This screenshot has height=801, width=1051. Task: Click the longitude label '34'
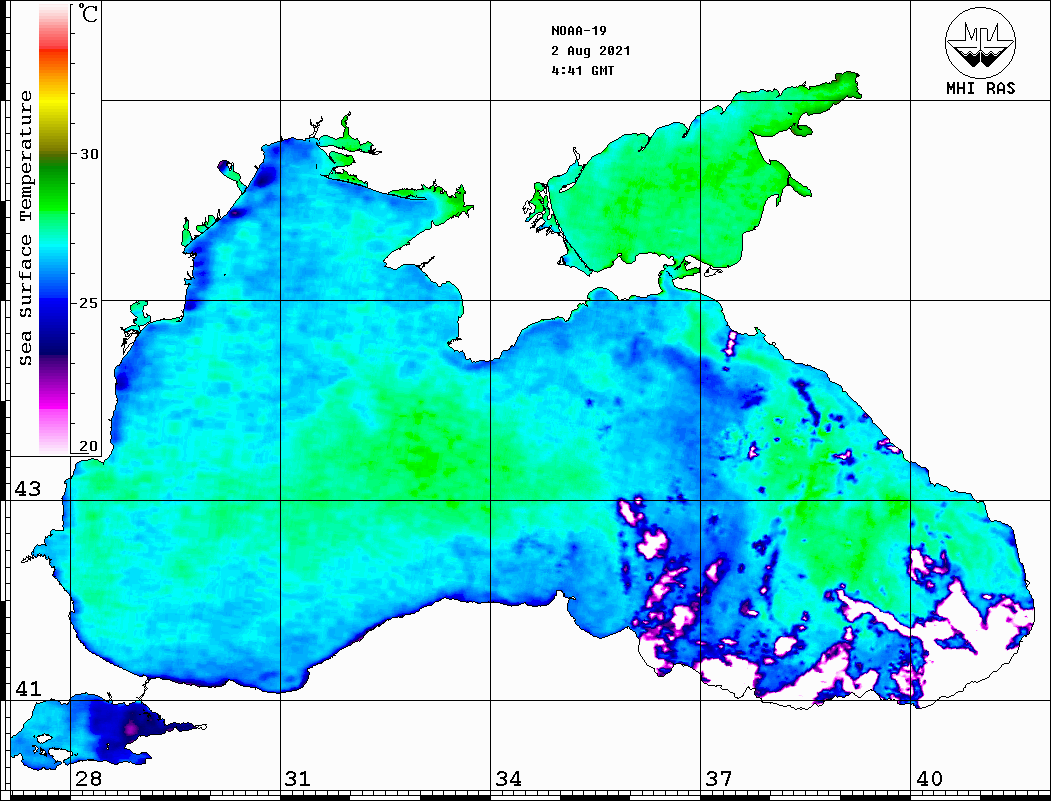(x=509, y=779)
